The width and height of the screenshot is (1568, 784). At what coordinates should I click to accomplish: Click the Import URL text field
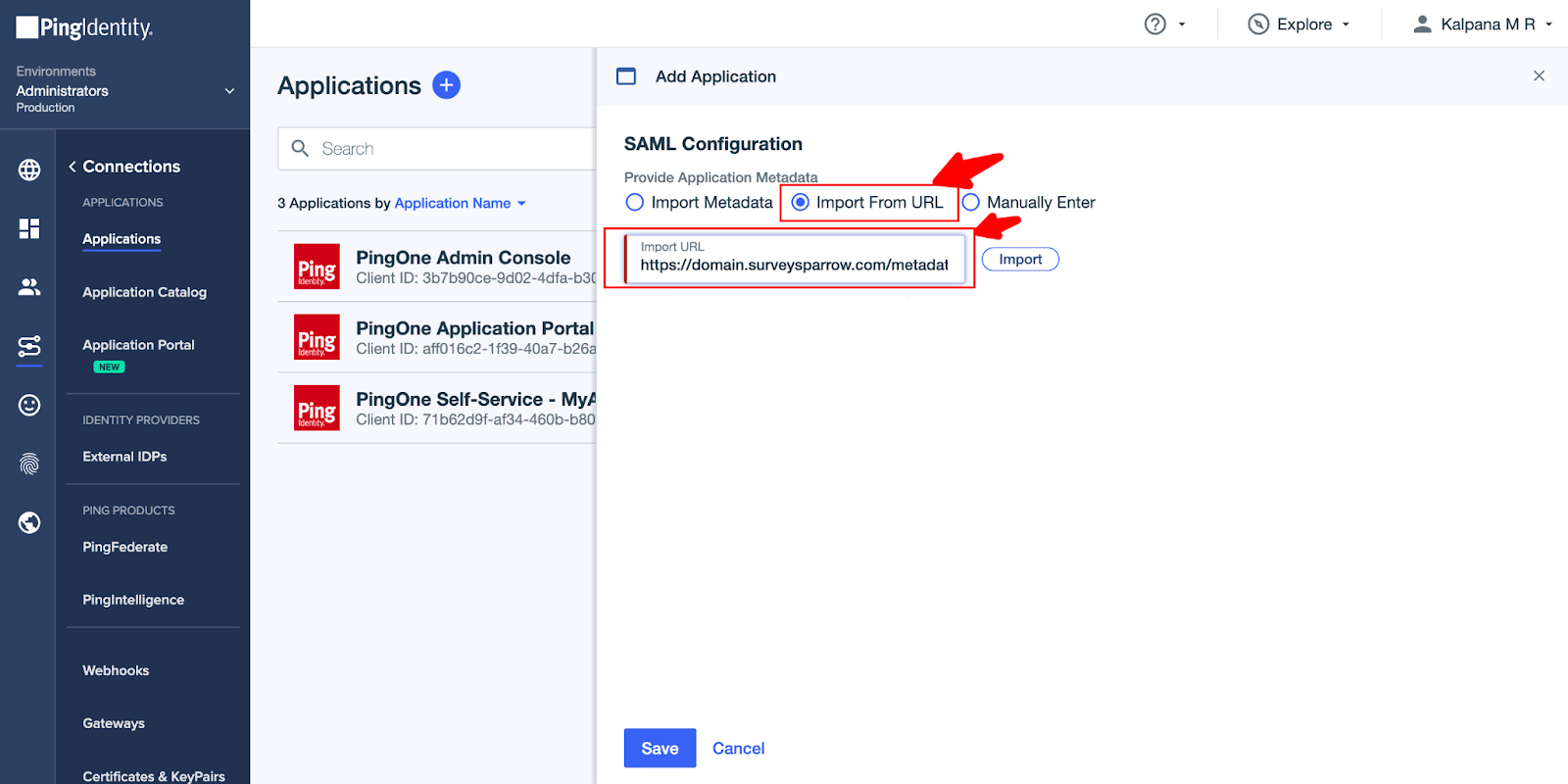(x=794, y=265)
